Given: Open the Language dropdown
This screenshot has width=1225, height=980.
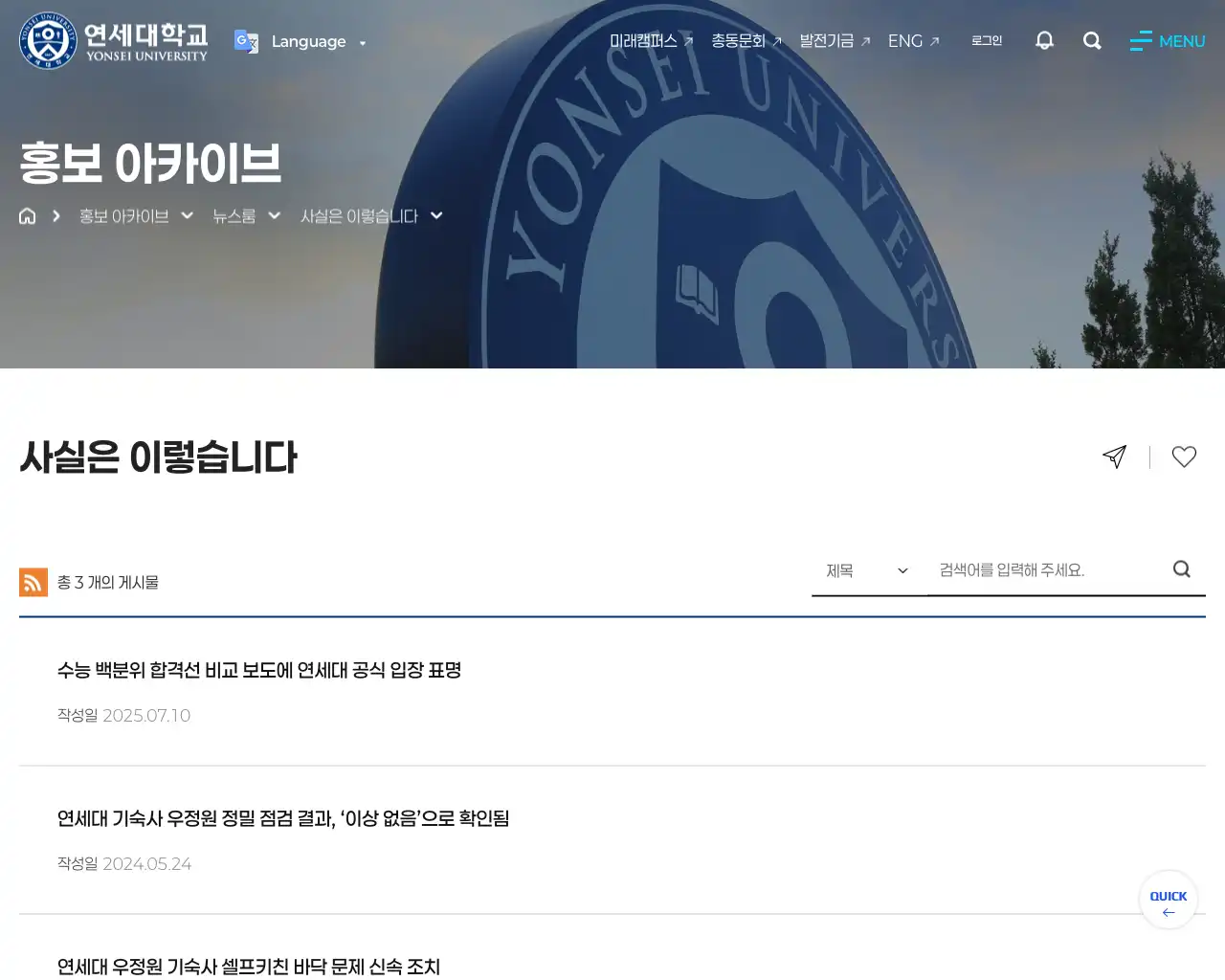Looking at the screenshot, I should coord(318,41).
